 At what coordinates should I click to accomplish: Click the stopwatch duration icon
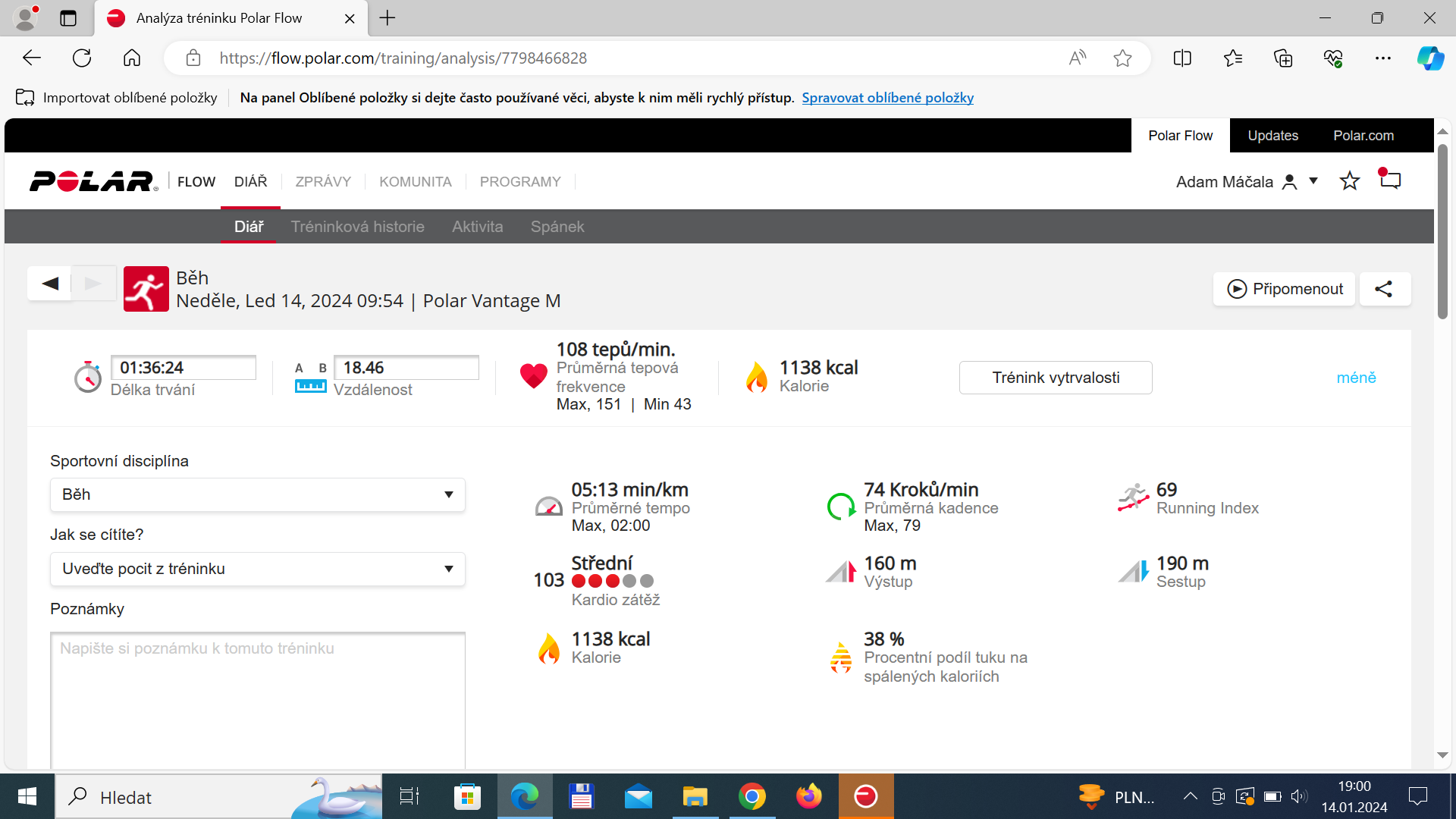(88, 377)
